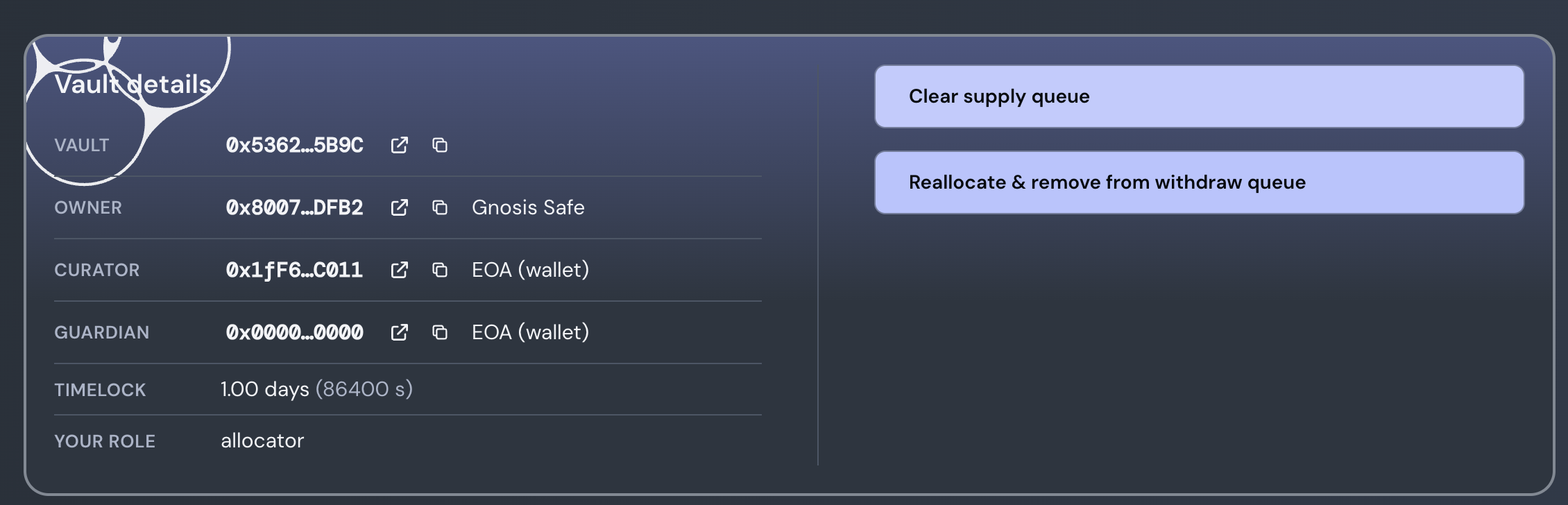The image size is (1568, 505).
Task: Click EOA (wallet) next to curator
Action: tap(530, 271)
